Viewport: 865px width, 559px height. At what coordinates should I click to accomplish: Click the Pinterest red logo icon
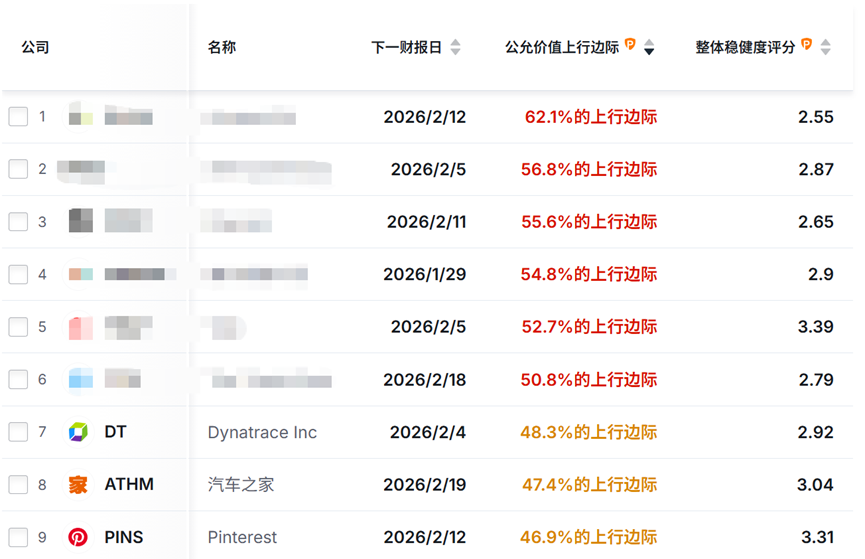78,537
